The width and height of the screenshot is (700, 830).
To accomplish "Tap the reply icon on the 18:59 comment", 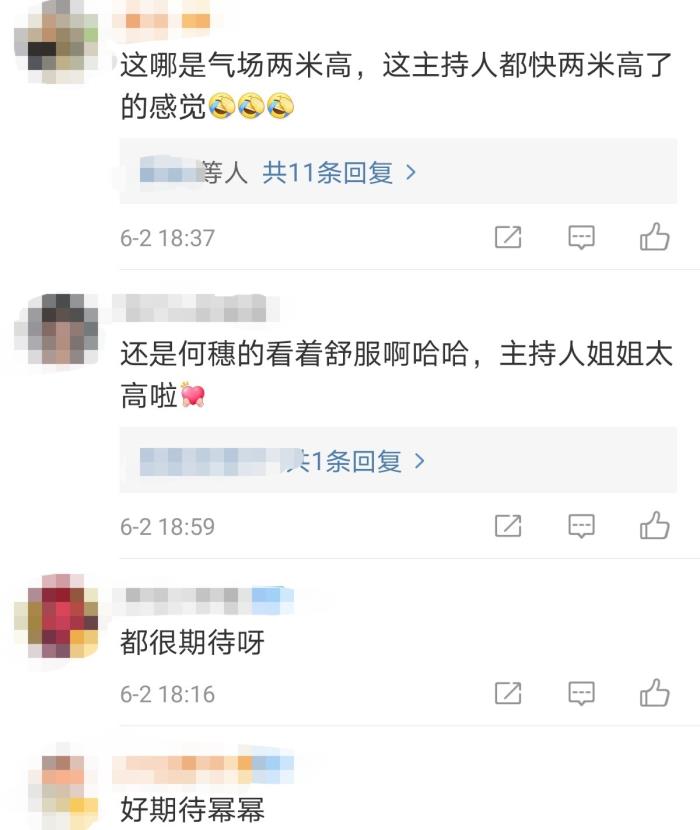I will pyautogui.click(x=581, y=526).
